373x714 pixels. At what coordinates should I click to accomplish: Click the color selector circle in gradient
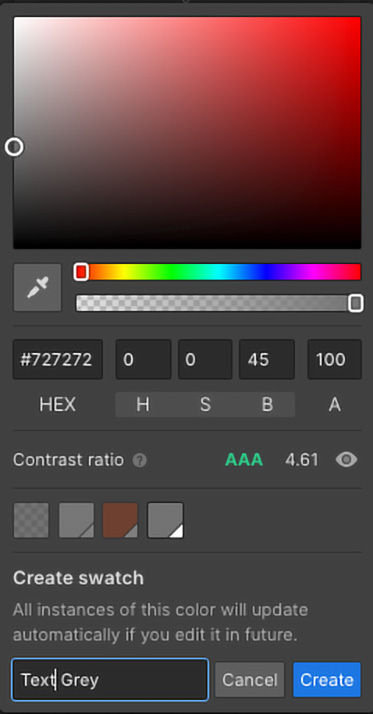click(14, 147)
